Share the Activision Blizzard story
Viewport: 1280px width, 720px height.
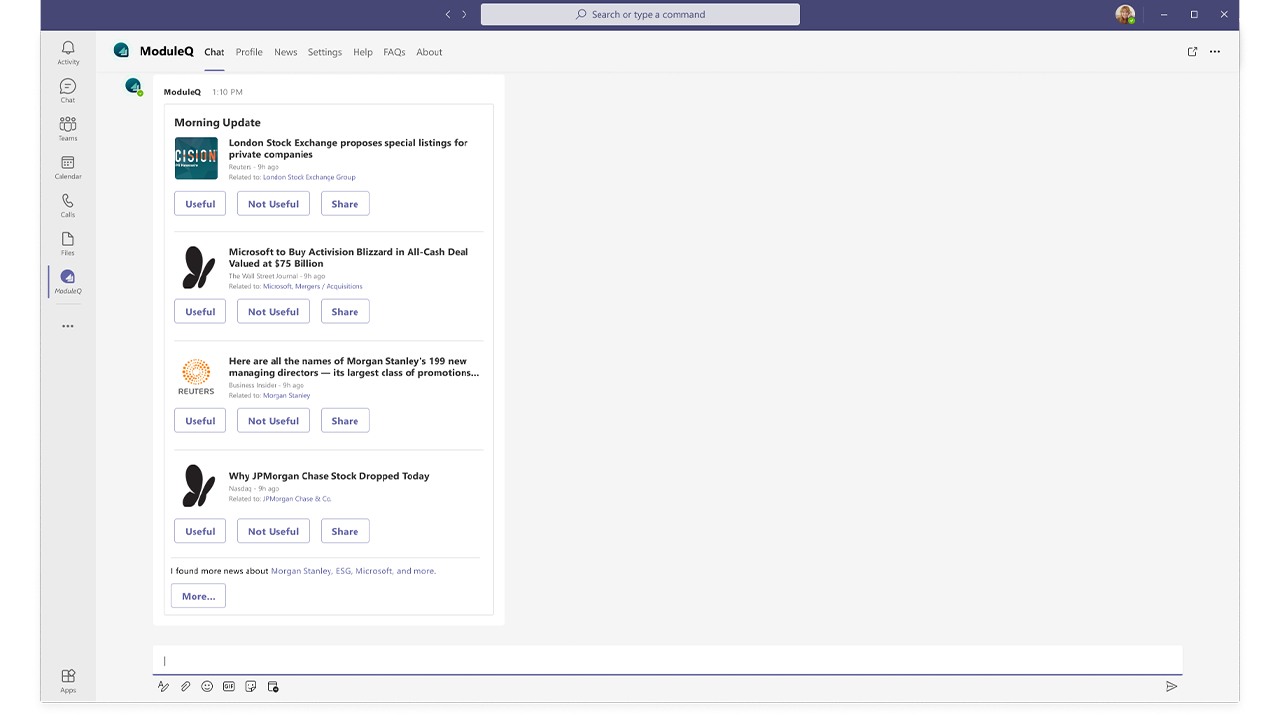click(x=345, y=312)
